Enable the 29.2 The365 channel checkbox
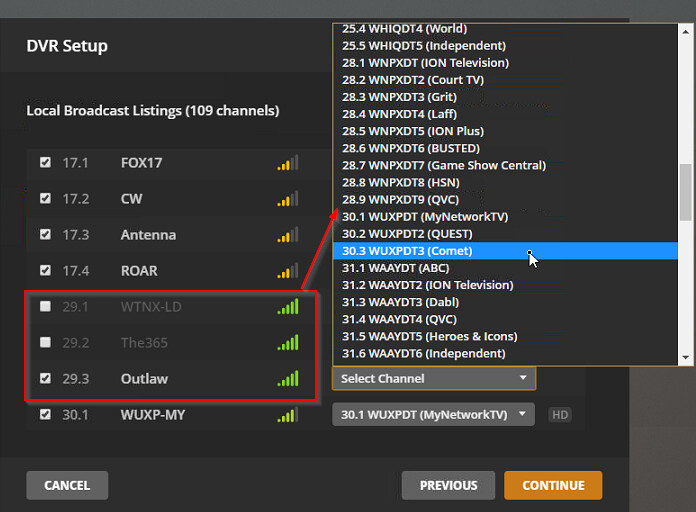The width and height of the screenshot is (696, 512). point(45,342)
